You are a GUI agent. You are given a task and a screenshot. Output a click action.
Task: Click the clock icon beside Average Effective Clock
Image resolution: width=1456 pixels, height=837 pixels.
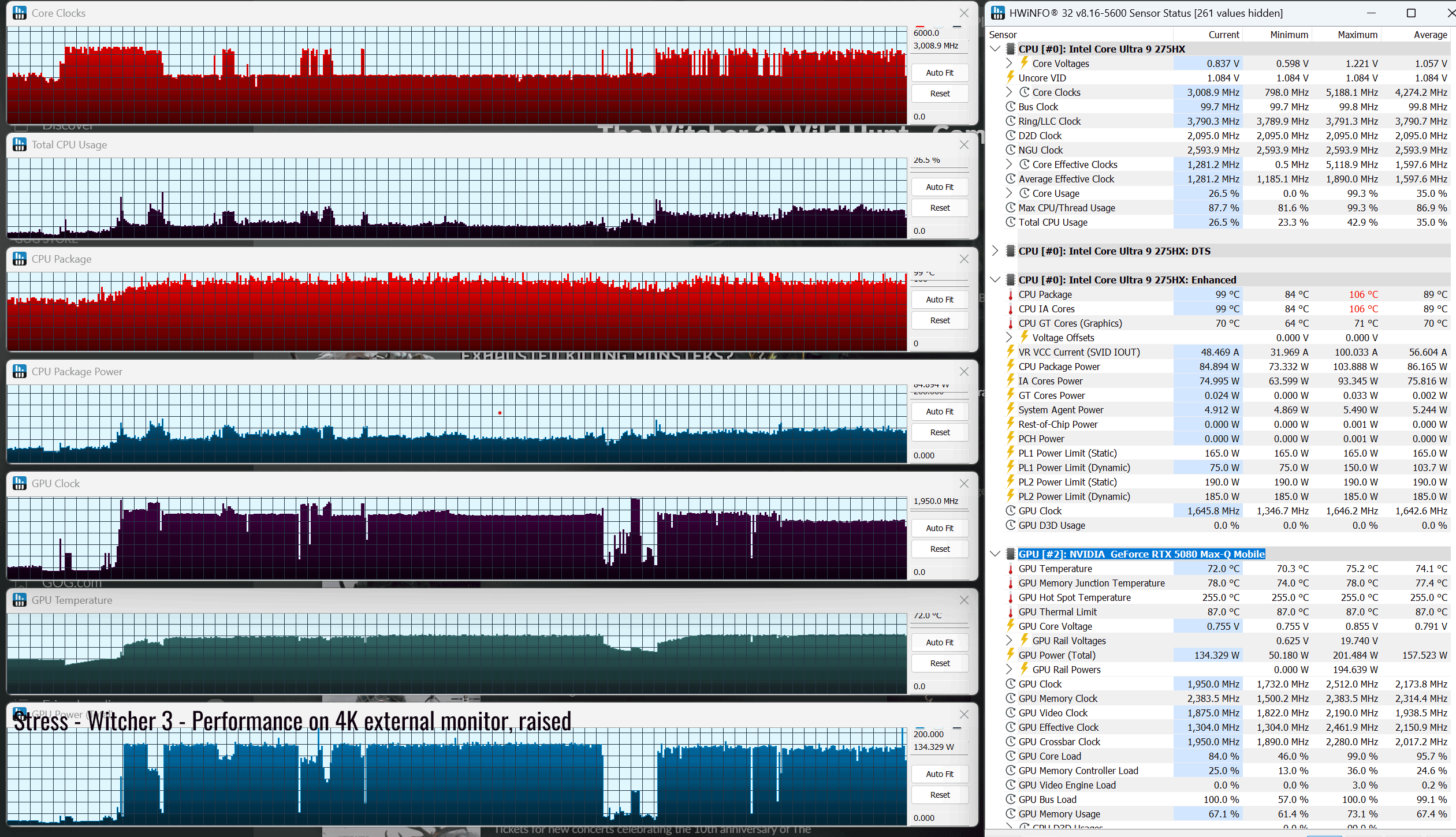1011,179
